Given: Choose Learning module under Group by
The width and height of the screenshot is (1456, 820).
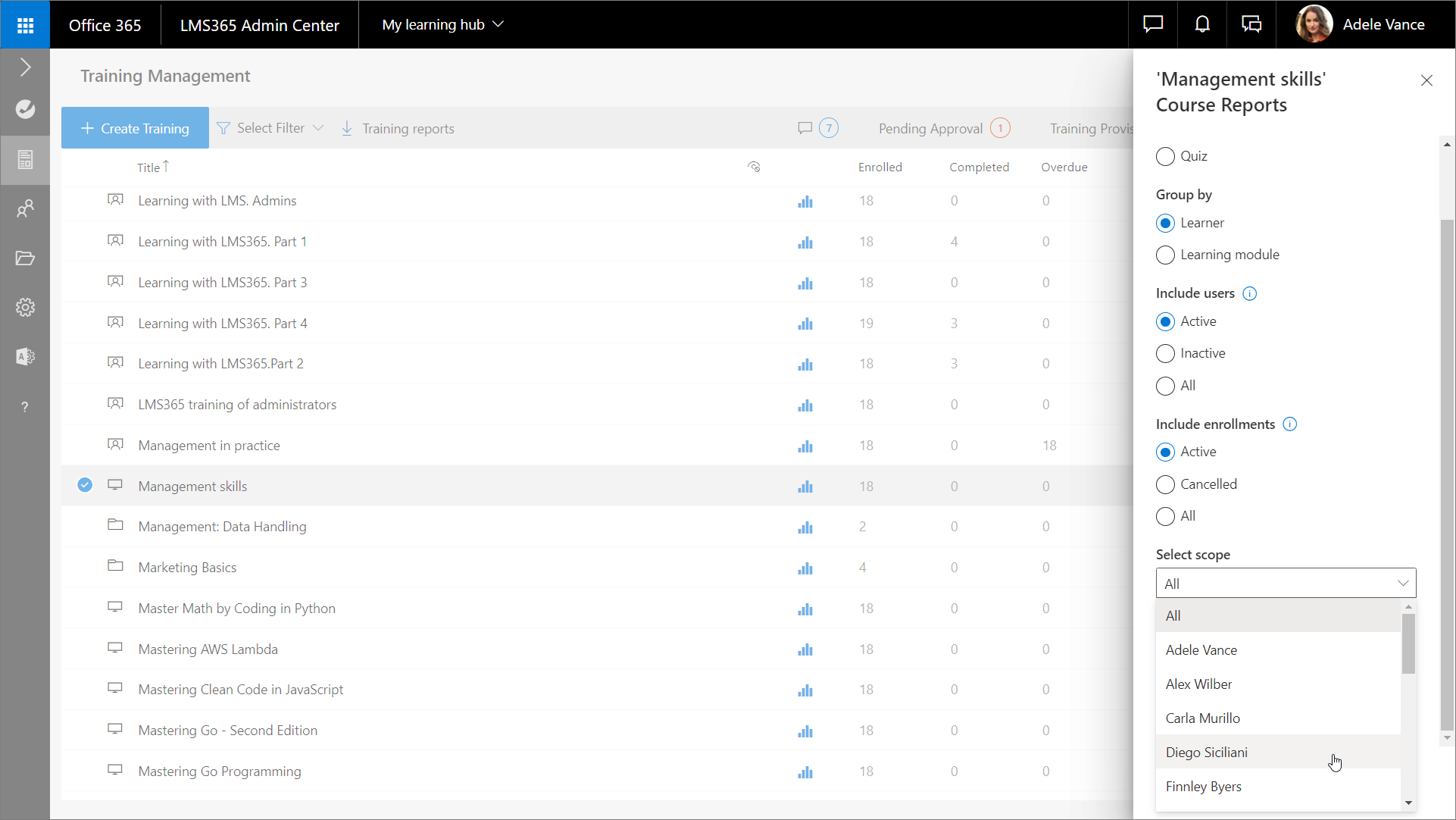Looking at the screenshot, I should click(x=1165, y=255).
